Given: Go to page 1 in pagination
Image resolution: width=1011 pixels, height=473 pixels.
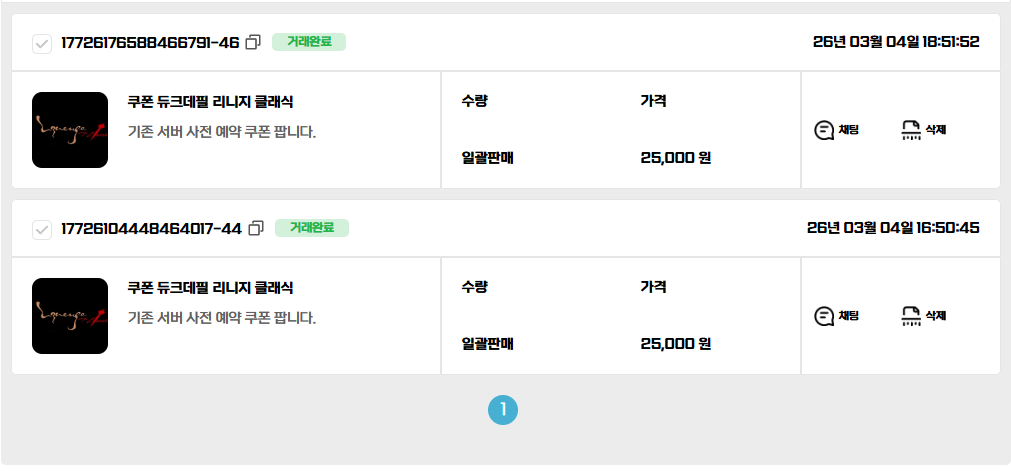Looking at the screenshot, I should pyautogui.click(x=503, y=409).
